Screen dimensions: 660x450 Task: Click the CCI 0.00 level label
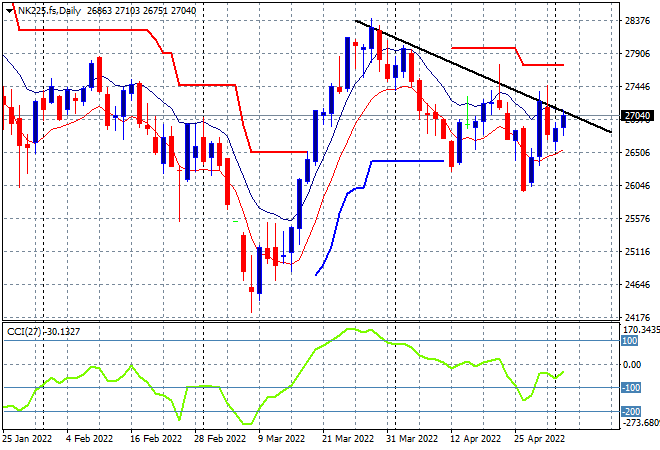click(632, 365)
